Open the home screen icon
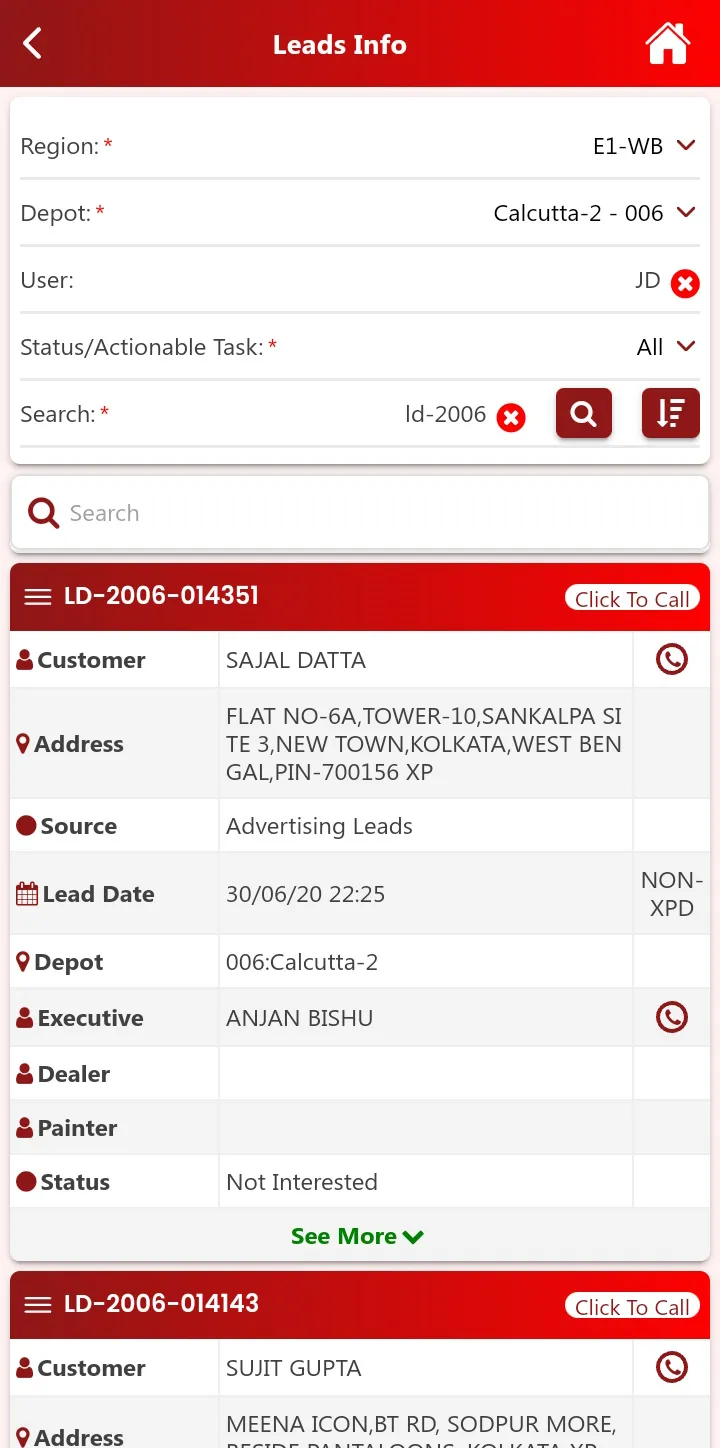This screenshot has width=720, height=1448. 667,44
